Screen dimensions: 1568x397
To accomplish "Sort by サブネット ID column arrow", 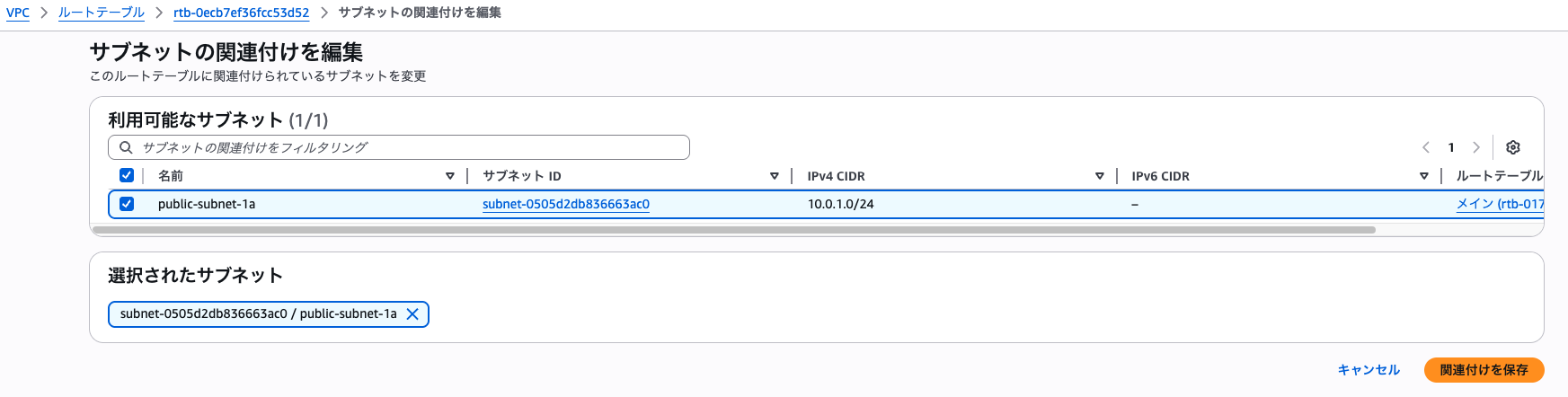I will click(x=775, y=176).
